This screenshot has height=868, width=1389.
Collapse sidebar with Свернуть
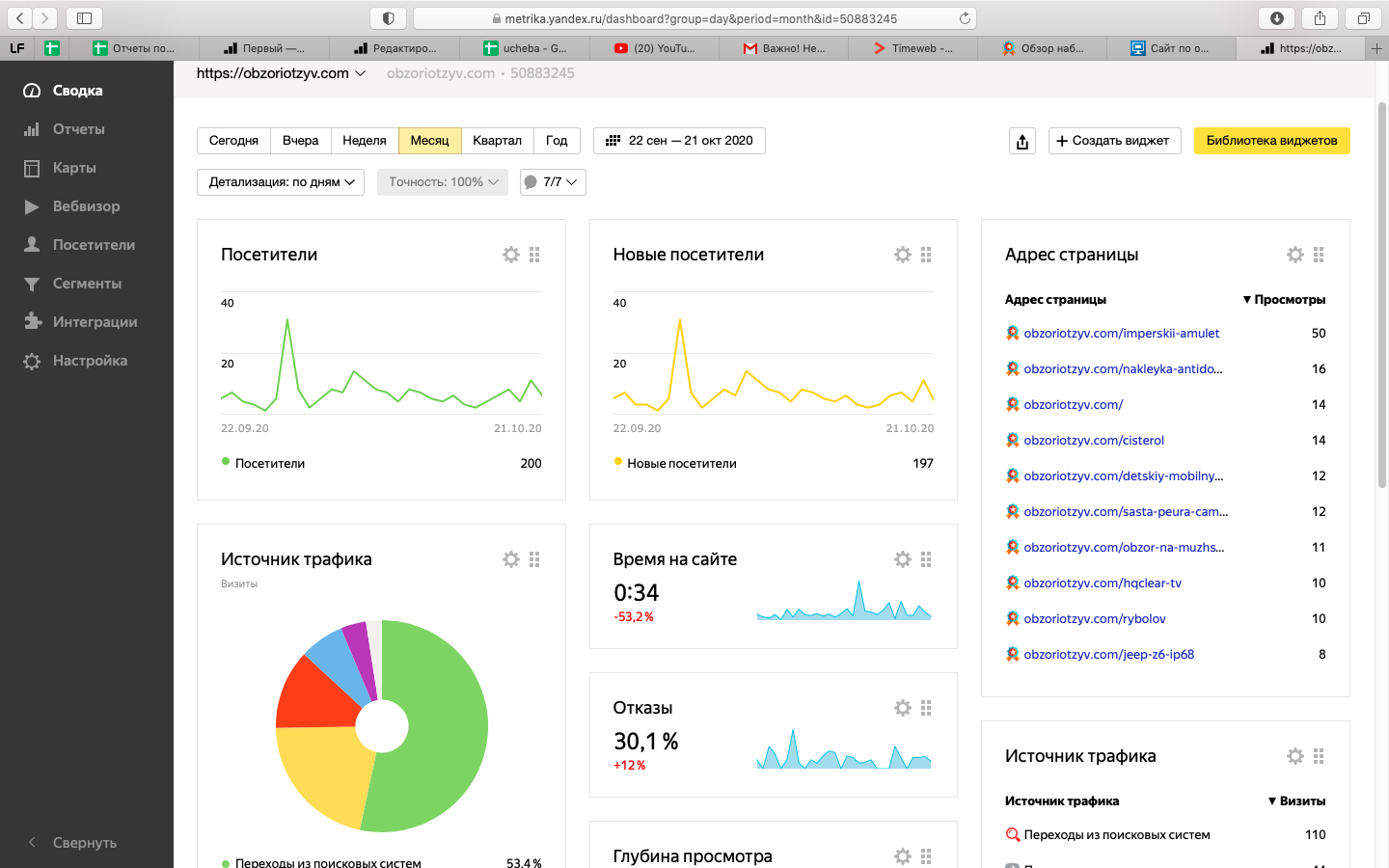coord(72,843)
